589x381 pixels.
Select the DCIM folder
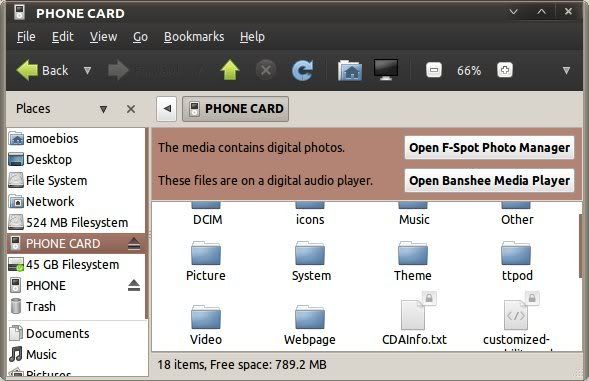(x=207, y=213)
